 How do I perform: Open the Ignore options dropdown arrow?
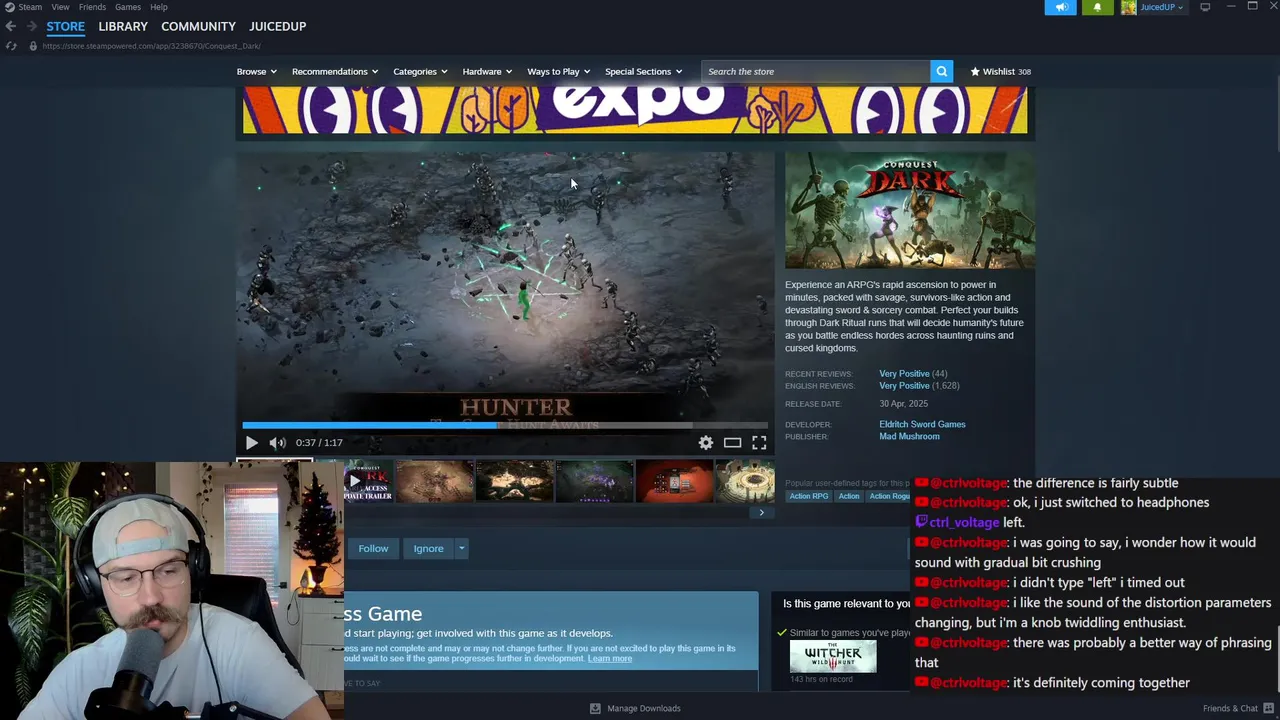[x=461, y=549]
